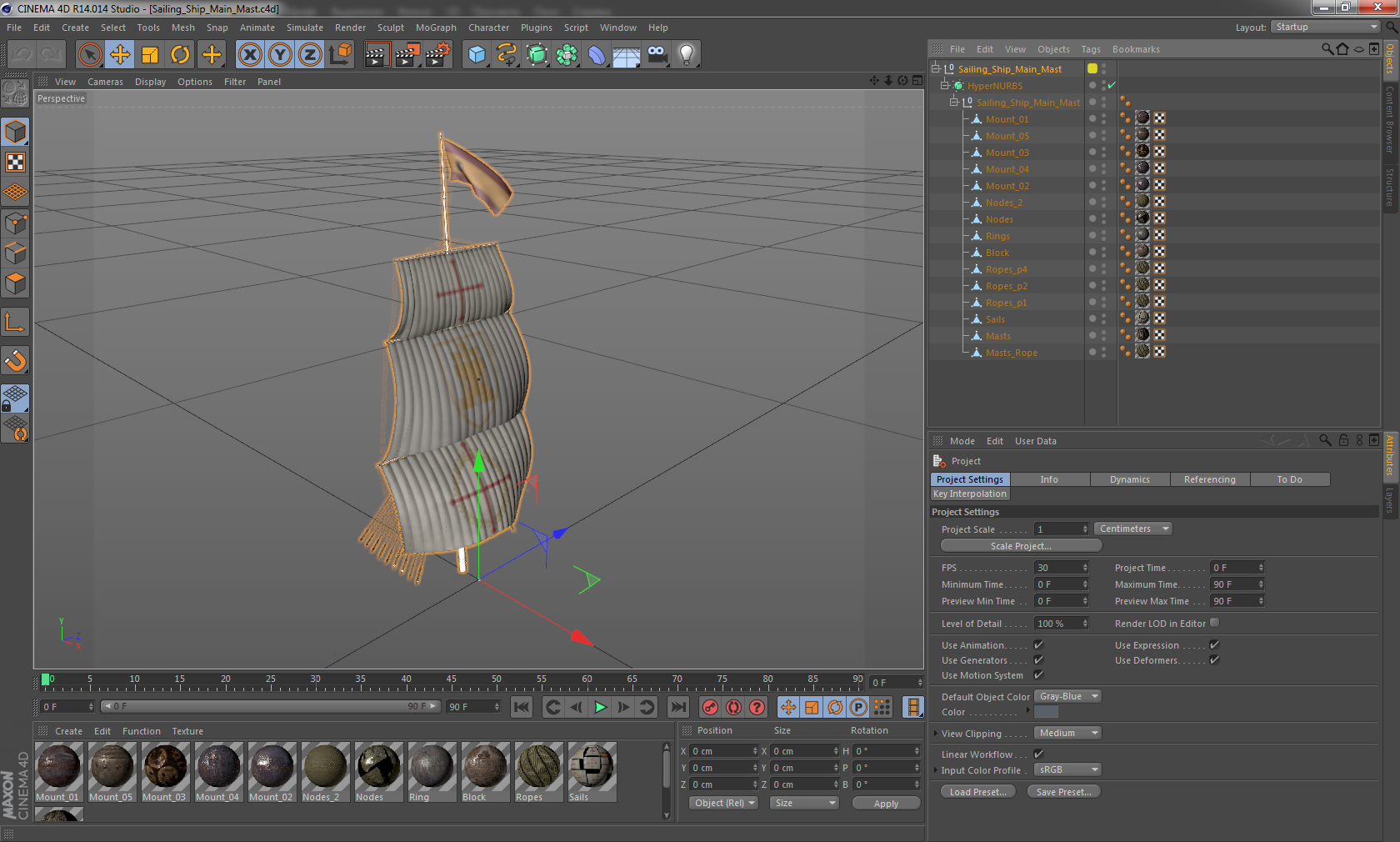Add a Cube primitive object
The height and width of the screenshot is (842, 1400).
point(477,55)
